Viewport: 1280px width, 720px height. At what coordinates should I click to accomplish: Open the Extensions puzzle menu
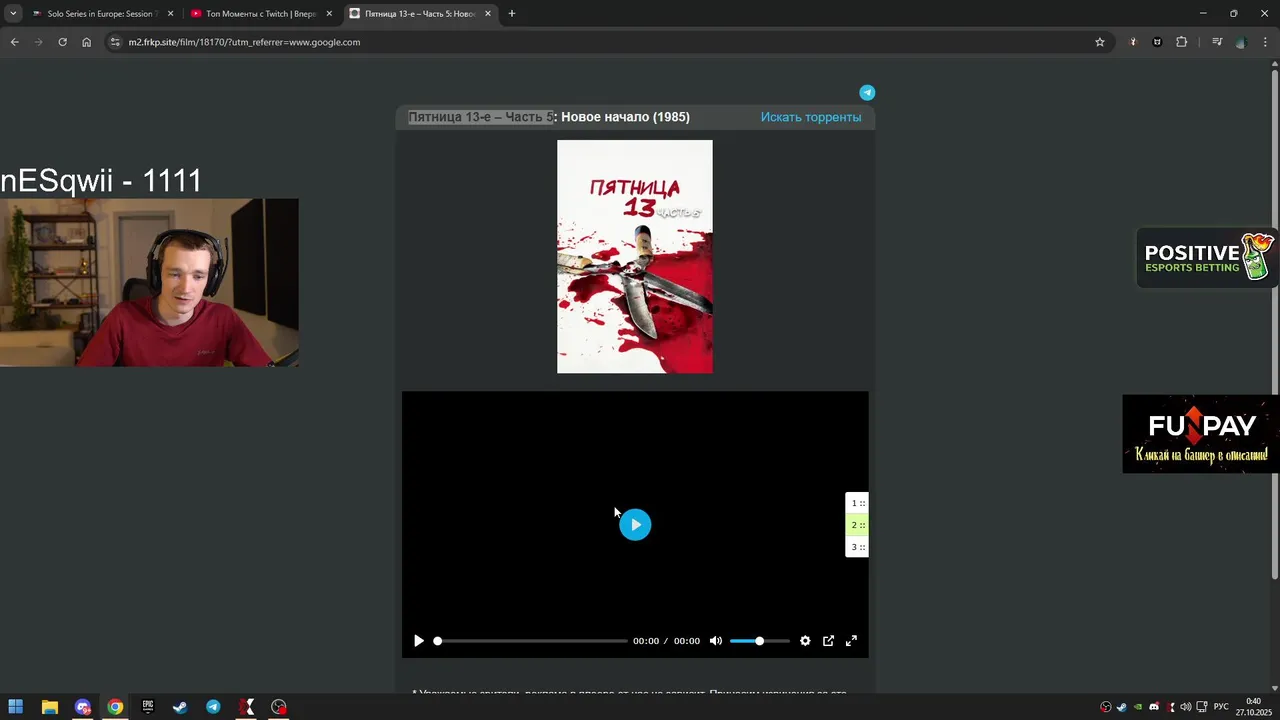[x=1181, y=42]
